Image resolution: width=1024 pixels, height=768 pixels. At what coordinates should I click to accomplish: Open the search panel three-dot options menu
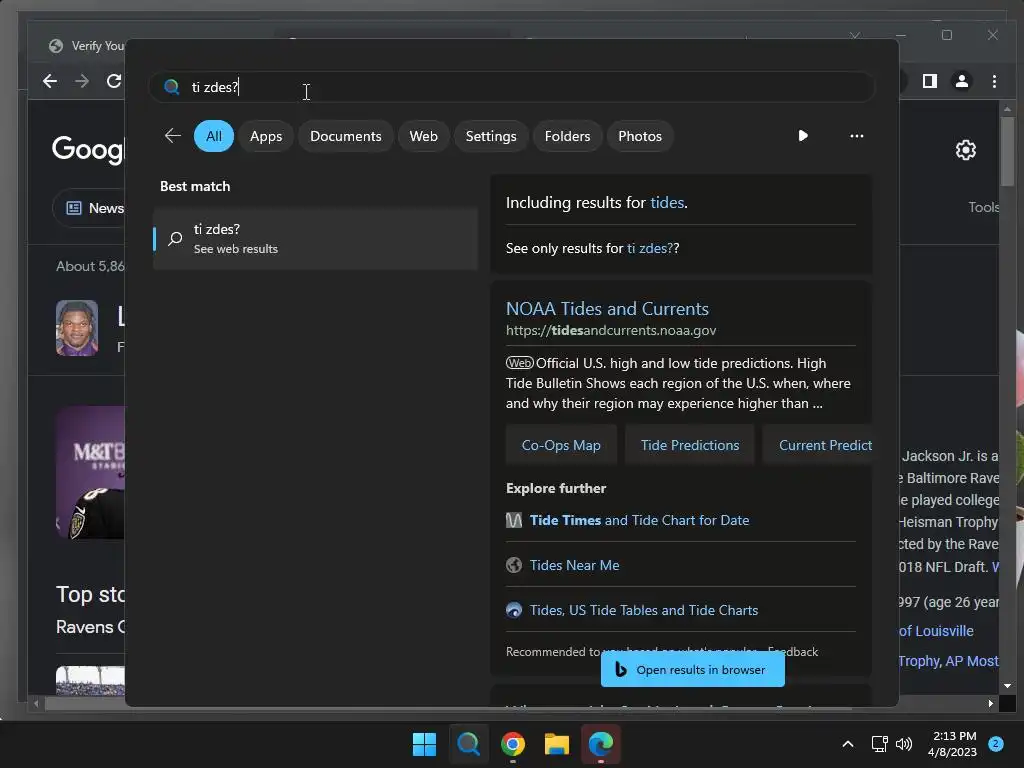[856, 136]
